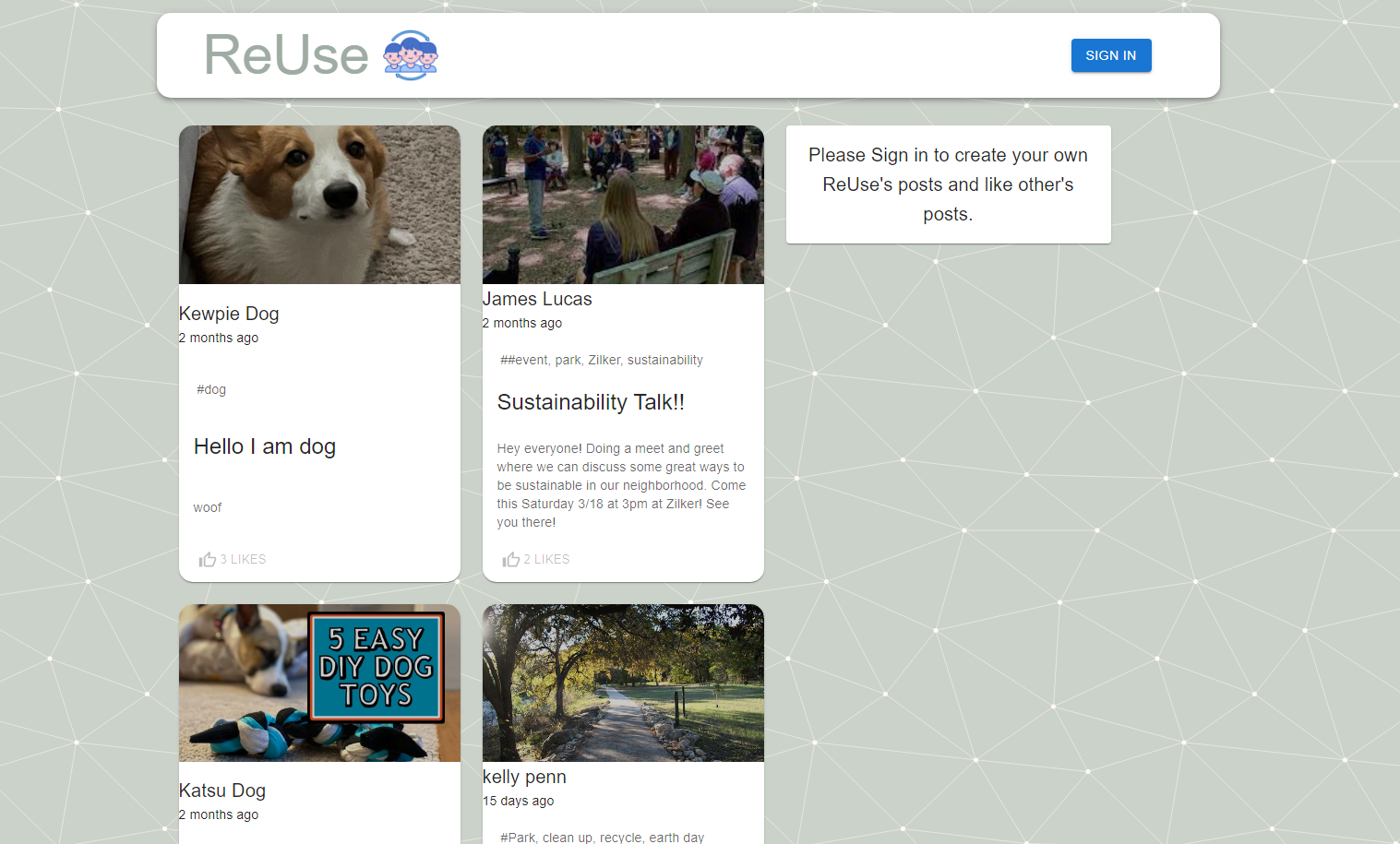Click the trail photo on kelly penn's post
Screen dimensions: 1400x844
pos(623,683)
